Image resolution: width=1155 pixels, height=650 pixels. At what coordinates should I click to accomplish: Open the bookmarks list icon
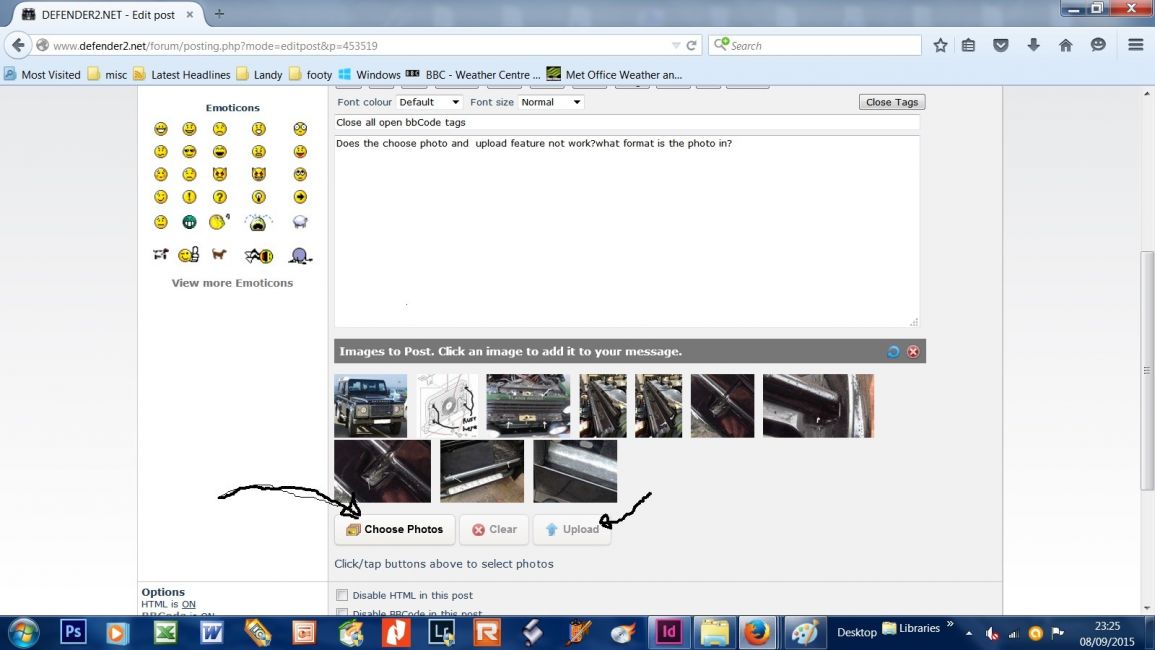tap(969, 45)
